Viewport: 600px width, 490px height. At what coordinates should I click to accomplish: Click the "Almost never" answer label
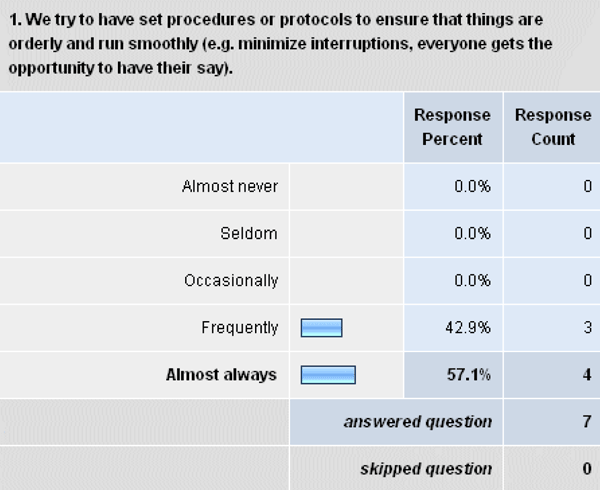230,186
